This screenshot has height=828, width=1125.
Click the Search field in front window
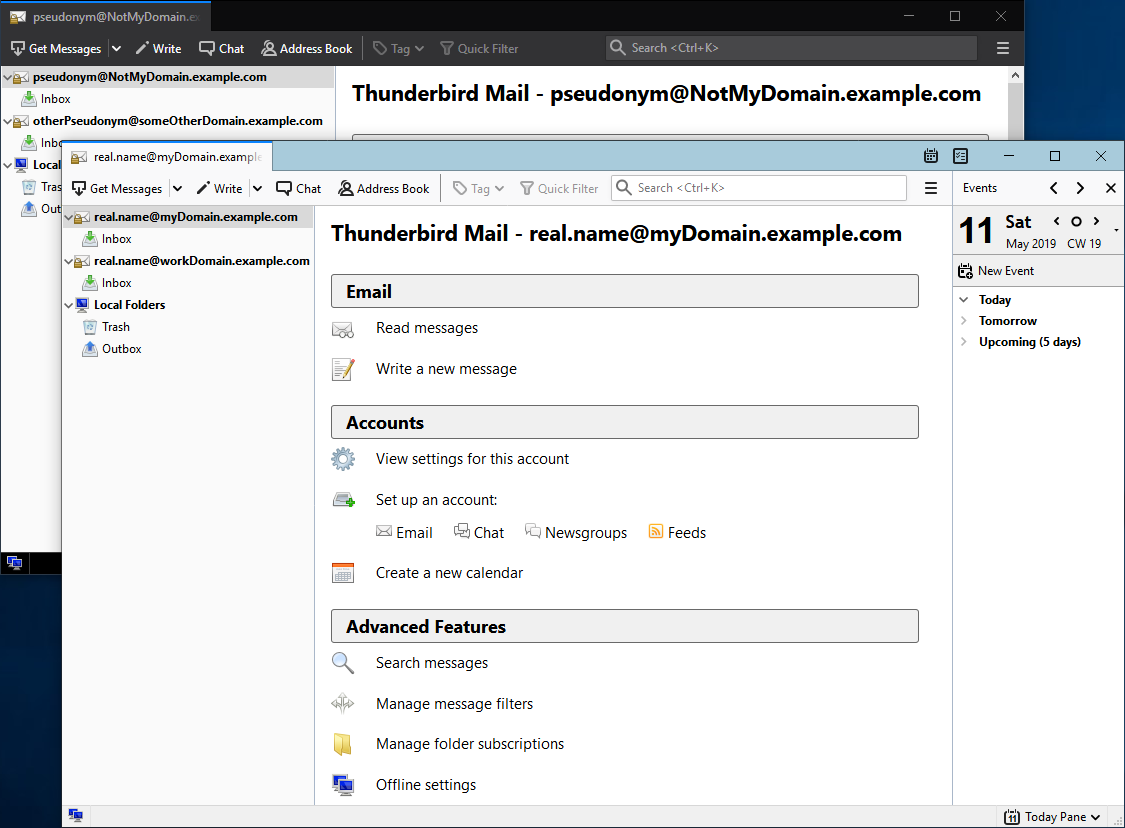point(760,188)
